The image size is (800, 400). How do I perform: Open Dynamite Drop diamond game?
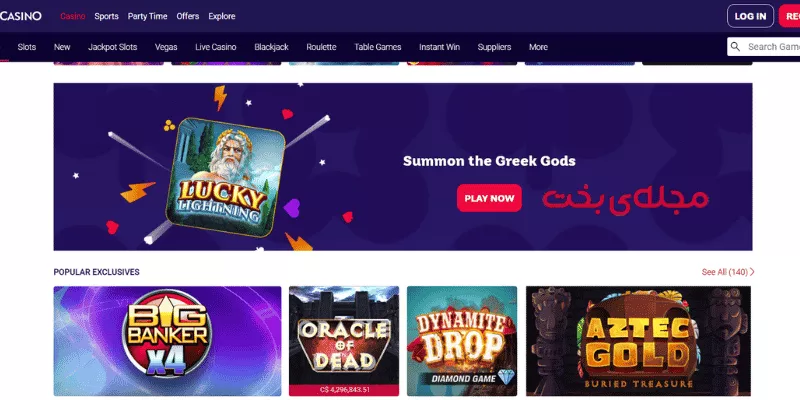pyautogui.click(x=462, y=341)
